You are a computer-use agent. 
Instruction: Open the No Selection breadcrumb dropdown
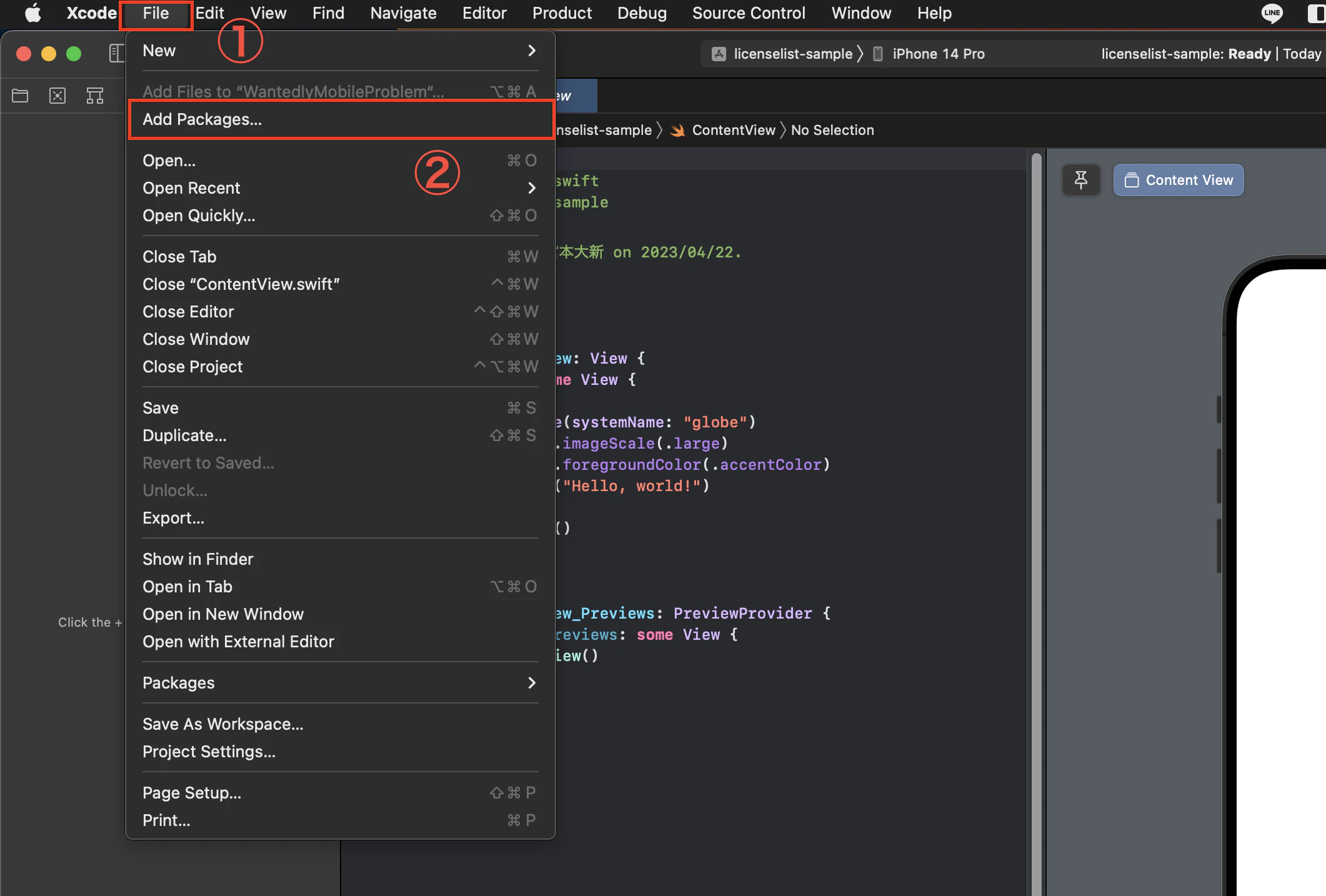pos(832,131)
